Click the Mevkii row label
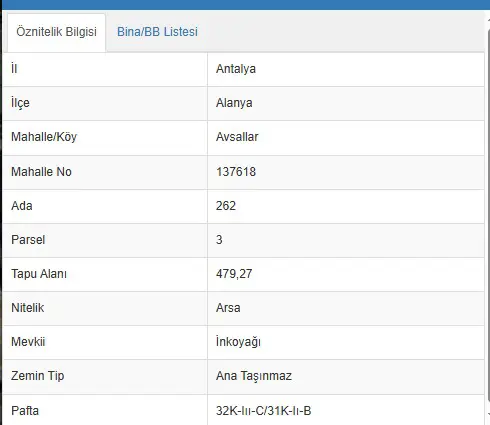 coord(28,342)
